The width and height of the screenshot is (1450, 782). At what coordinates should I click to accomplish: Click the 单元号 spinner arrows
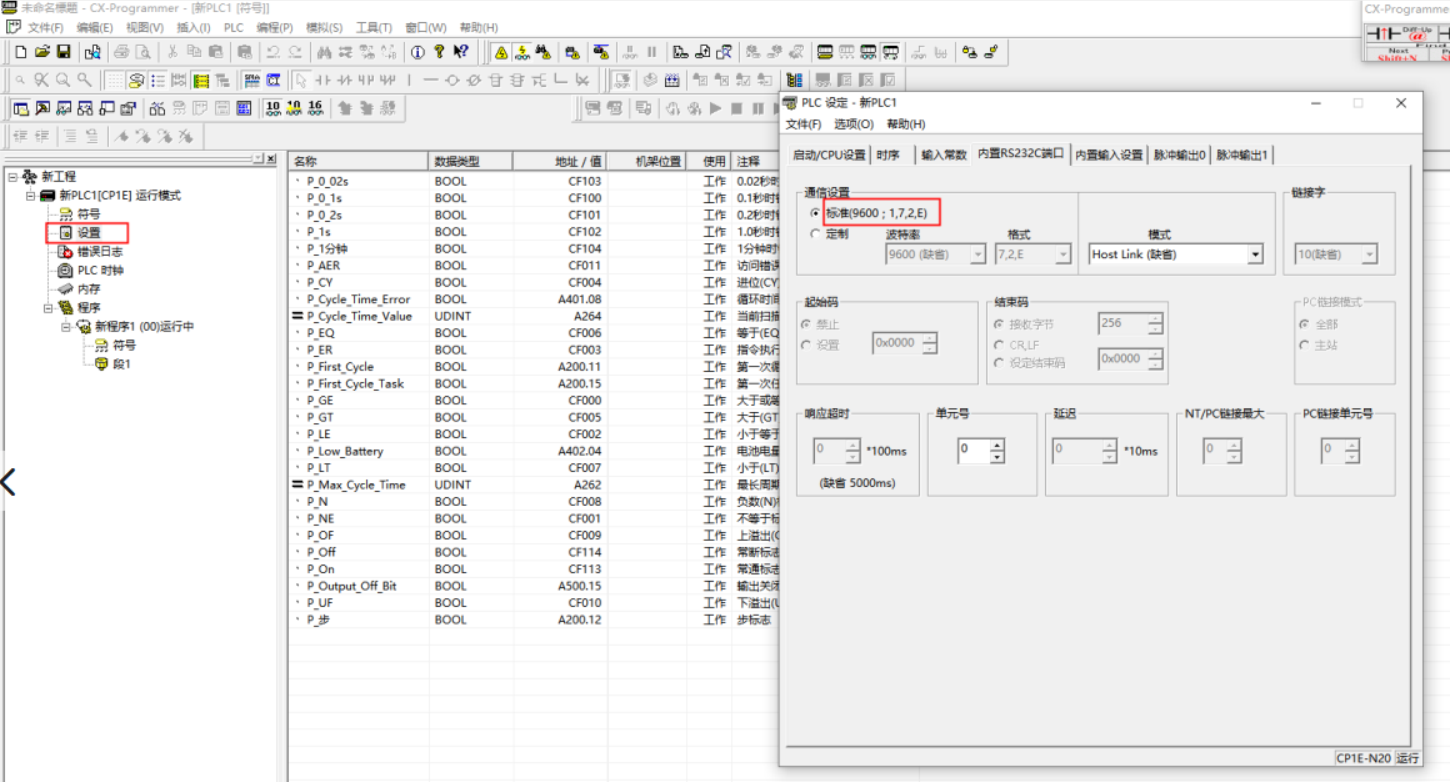tap(997, 451)
